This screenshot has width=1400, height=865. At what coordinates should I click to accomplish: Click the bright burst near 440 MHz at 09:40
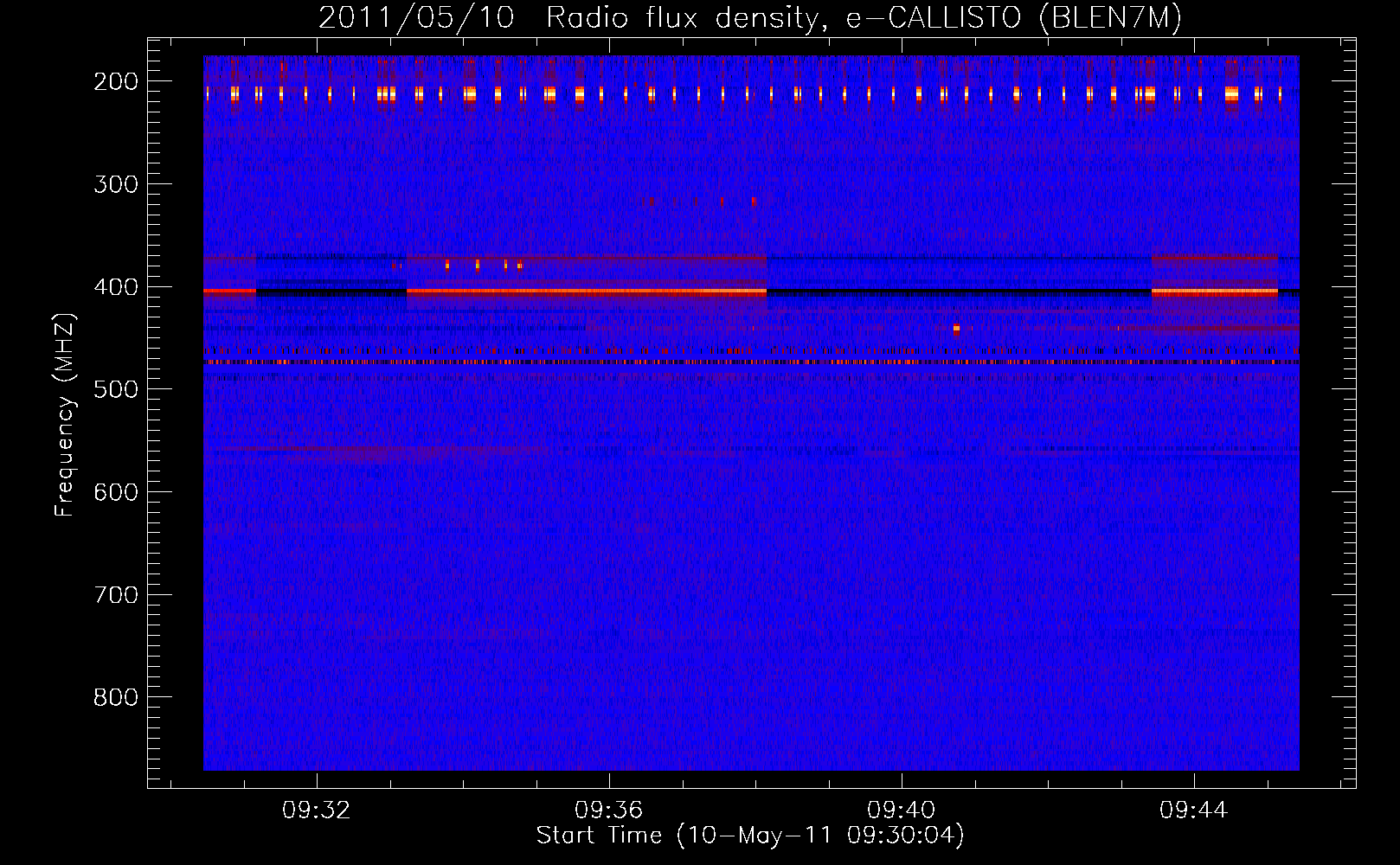pos(956,329)
